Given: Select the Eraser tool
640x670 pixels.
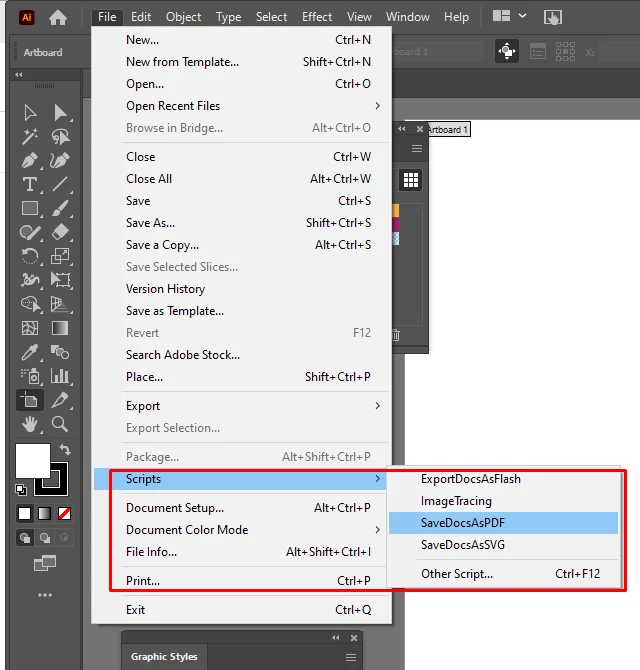Looking at the screenshot, I should click(60, 232).
